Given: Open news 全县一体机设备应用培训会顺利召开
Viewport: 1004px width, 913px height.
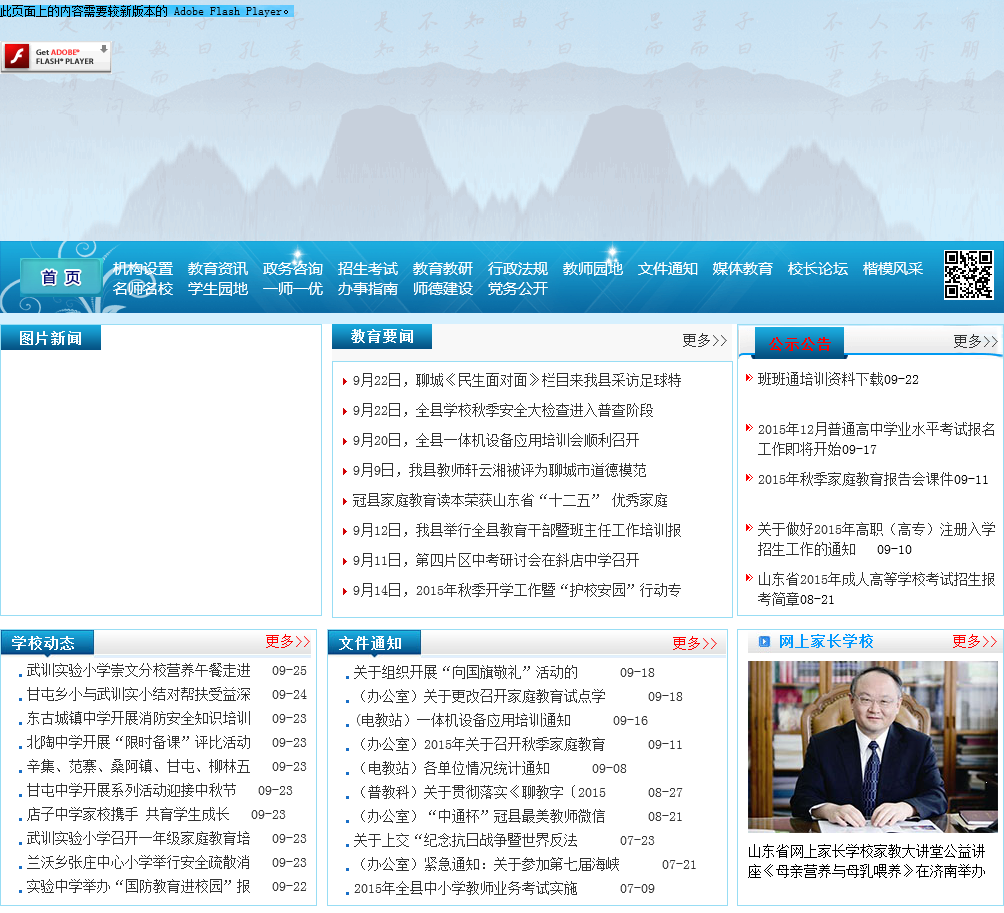Looking at the screenshot, I should 496,440.
